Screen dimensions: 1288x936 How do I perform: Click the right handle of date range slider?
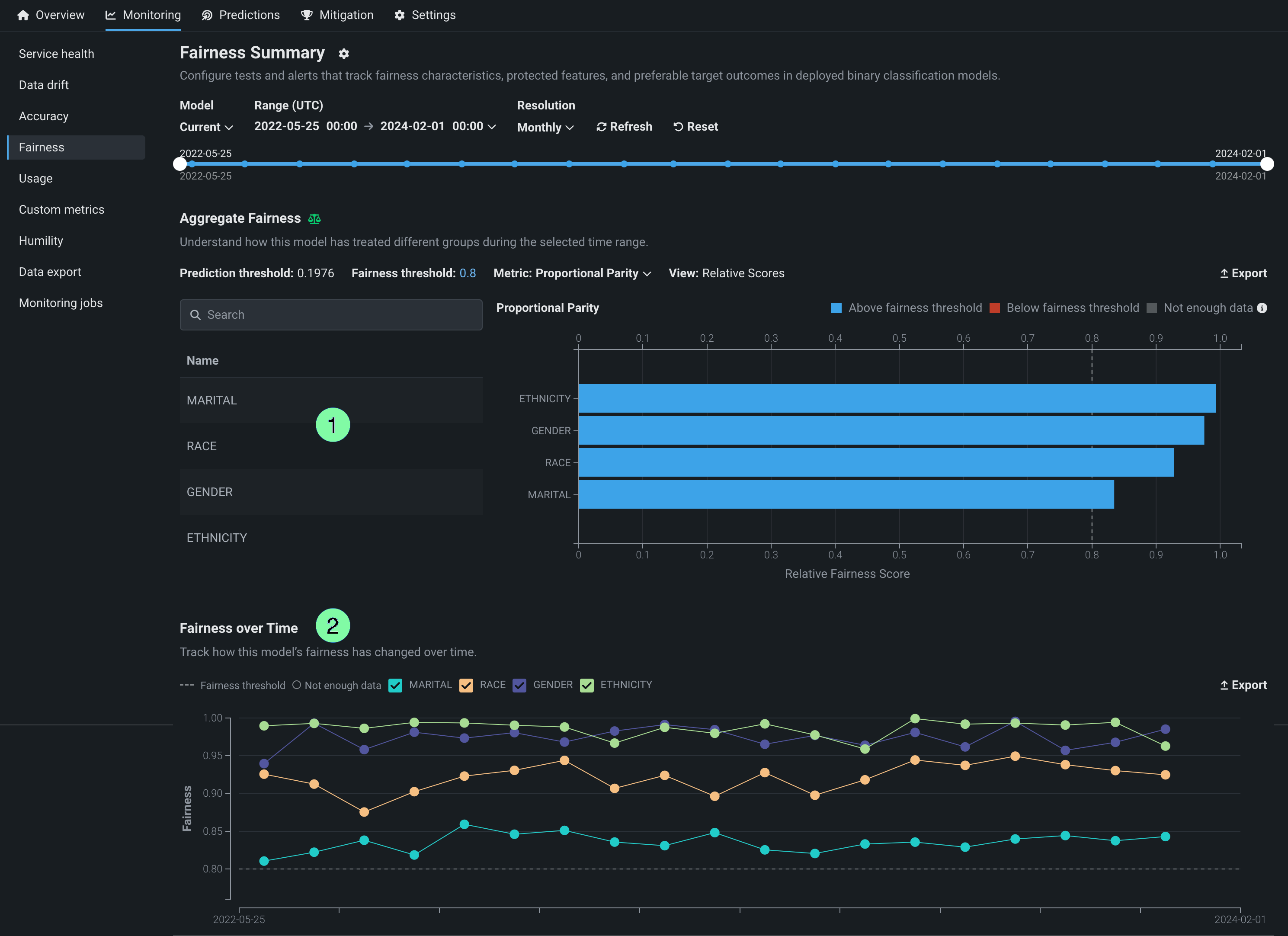tap(1267, 164)
